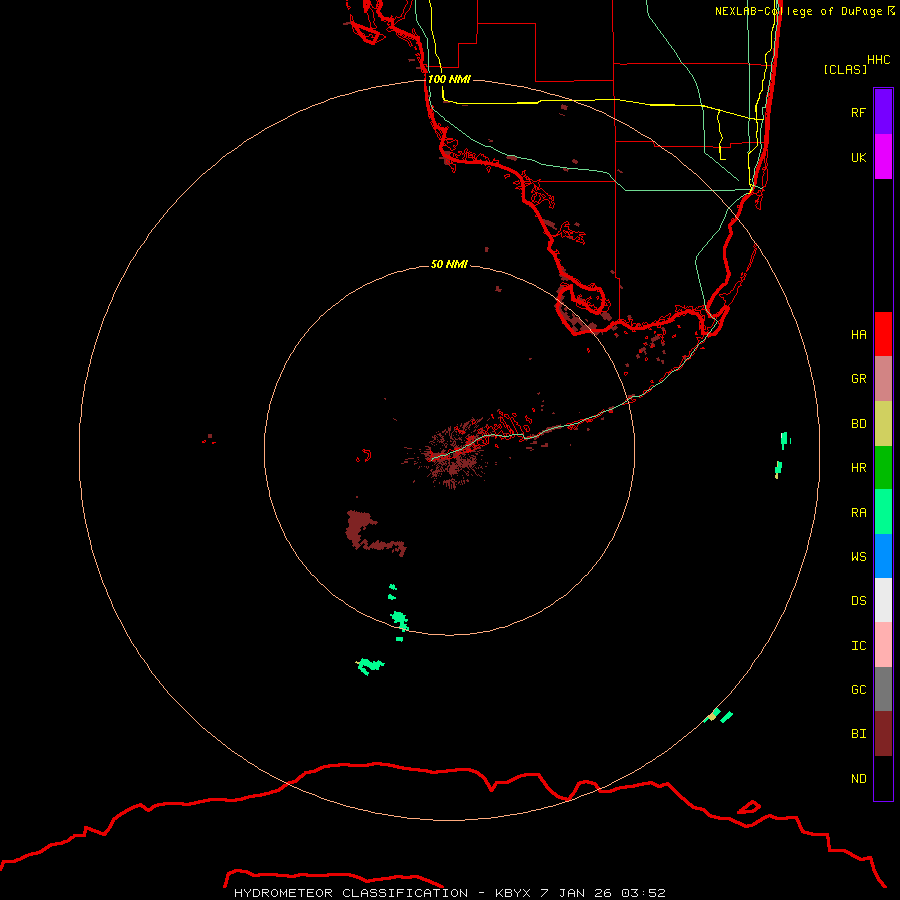Image resolution: width=900 pixels, height=900 pixels.
Task: Click the brown BI legend swatch
Action: click(x=883, y=734)
